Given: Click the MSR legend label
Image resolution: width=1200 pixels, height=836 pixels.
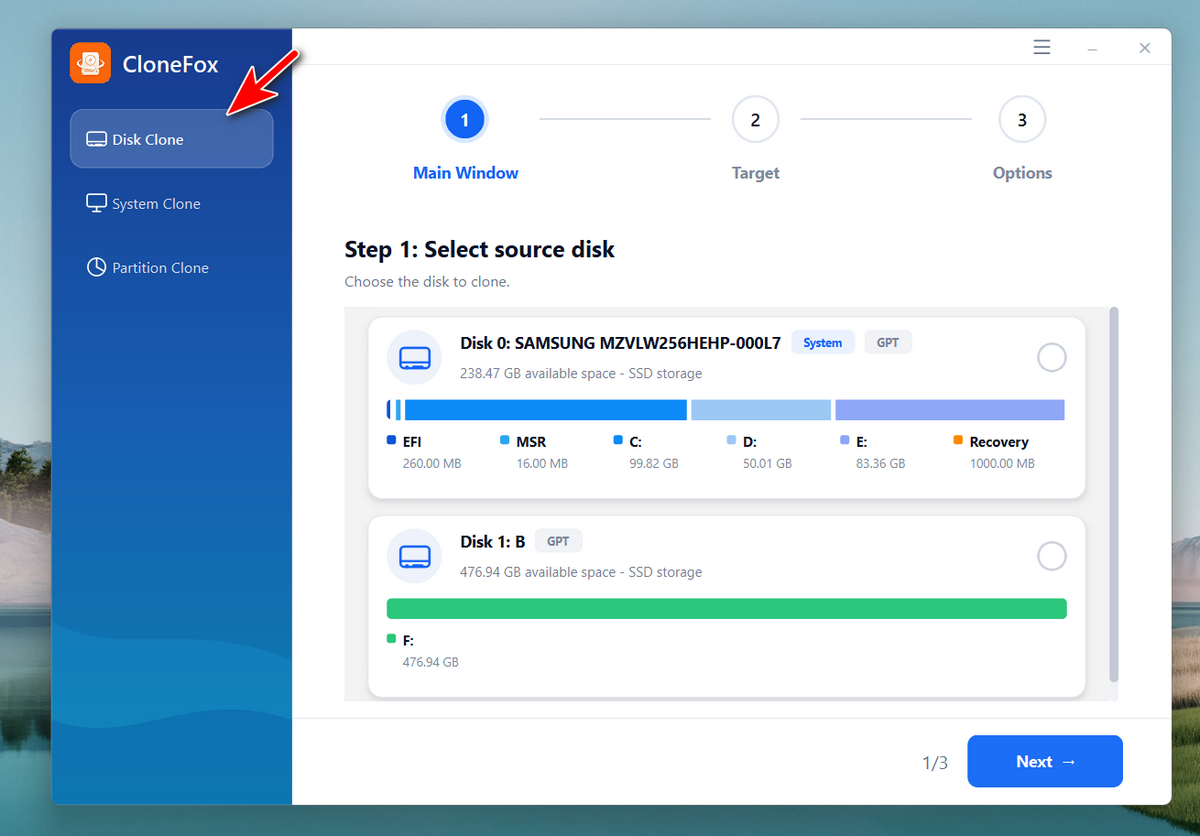Looking at the screenshot, I should coord(531,442).
